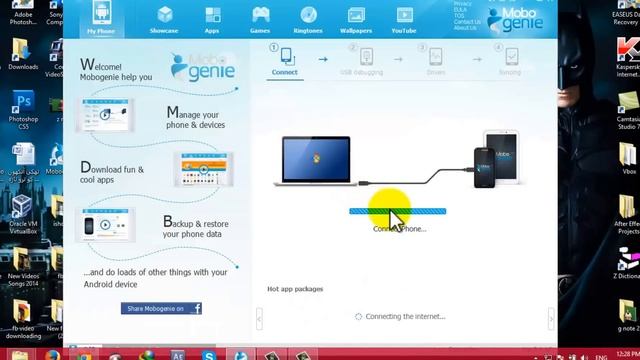The height and width of the screenshot is (360, 640).
Task: Open the TOS link
Action: (x=459, y=16)
